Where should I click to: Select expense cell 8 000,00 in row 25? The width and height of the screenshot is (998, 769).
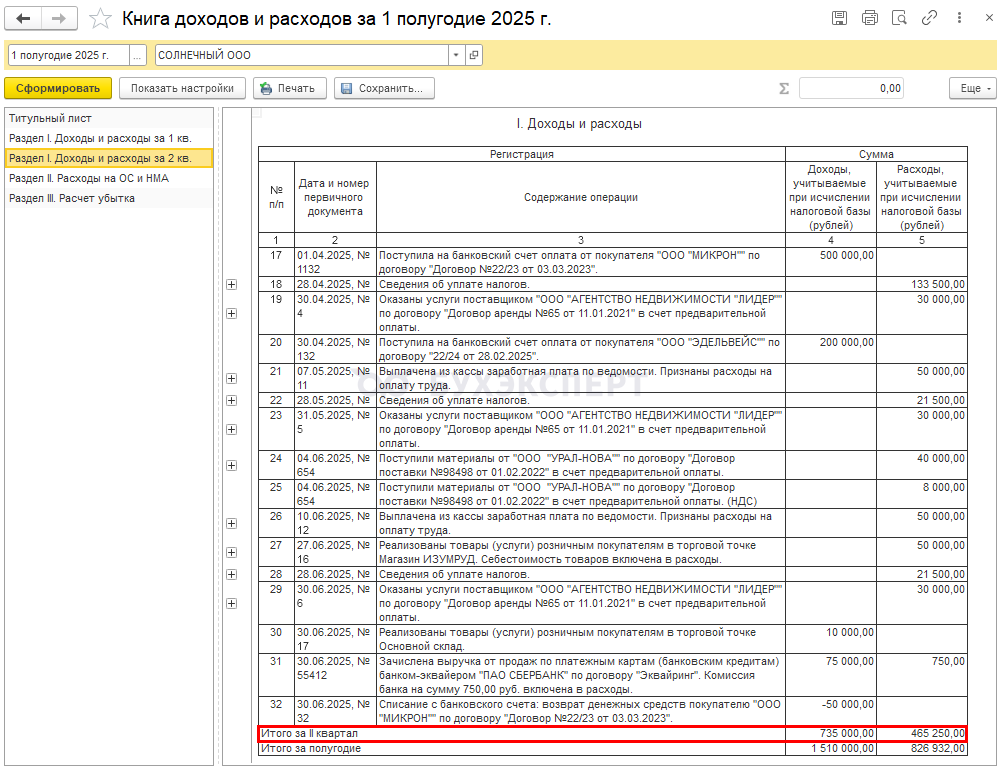pos(922,494)
